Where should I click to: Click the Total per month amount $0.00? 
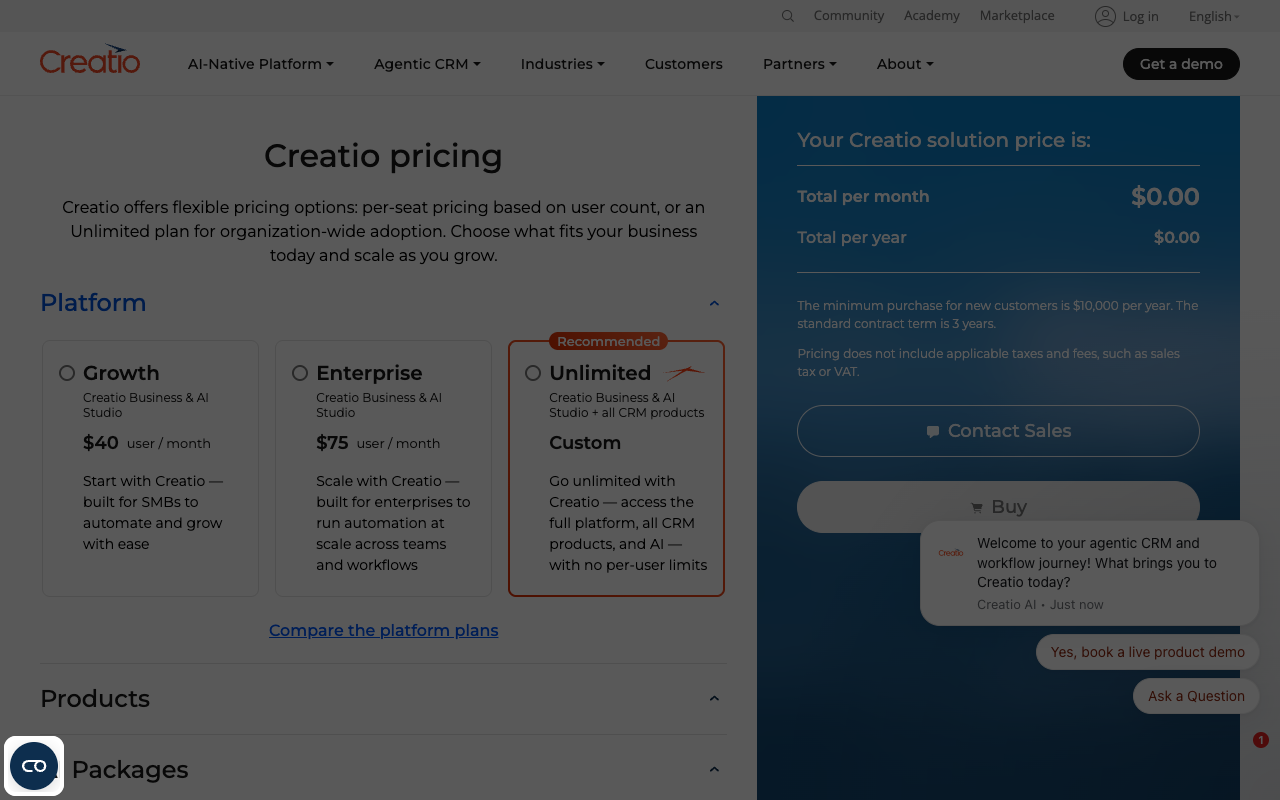point(1165,197)
